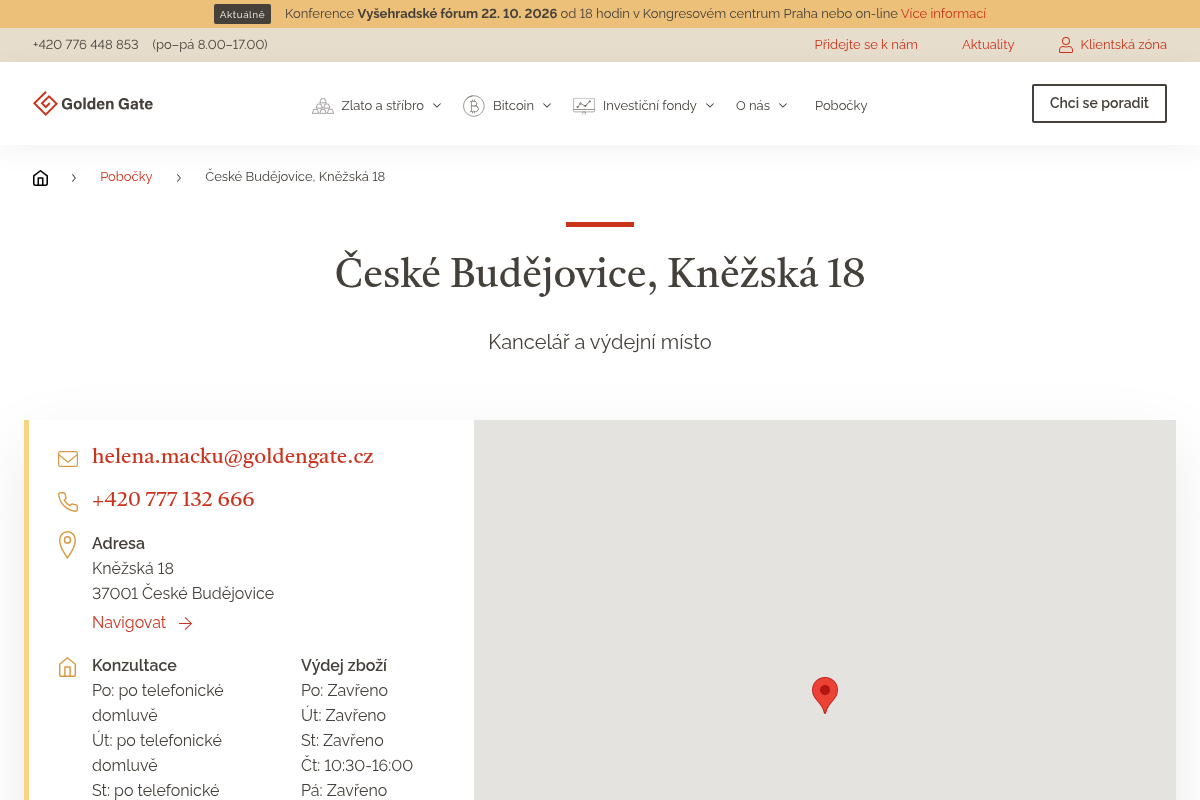Expand the O nás menu chevron
1200x800 pixels.
(x=783, y=105)
